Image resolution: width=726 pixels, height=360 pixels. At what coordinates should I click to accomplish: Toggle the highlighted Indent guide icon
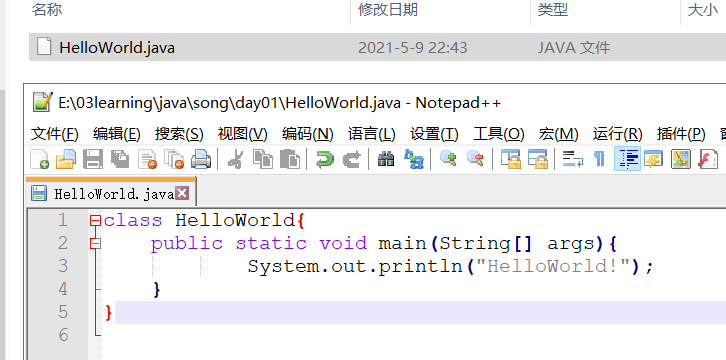pyautogui.click(x=627, y=159)
